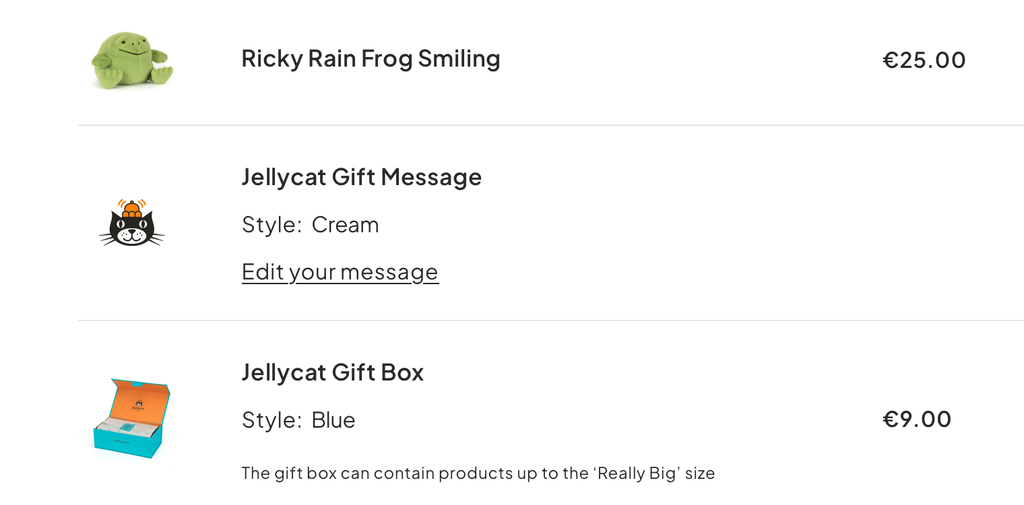The image size is (1024, 505).
Task: Select the Jellycat Gift Box heading
Action: pos(332,372)
